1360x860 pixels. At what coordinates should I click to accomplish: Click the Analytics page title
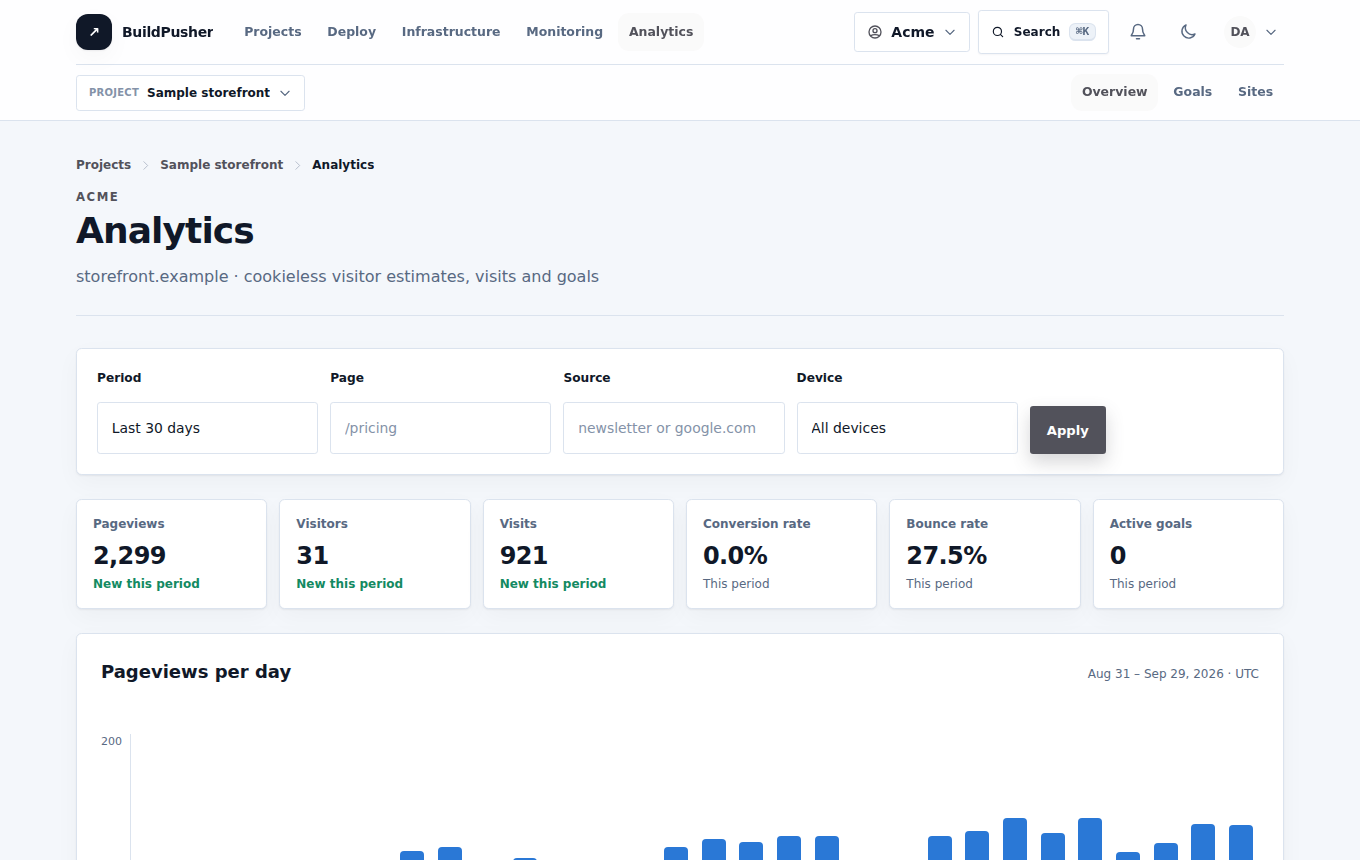coord(165,231)
